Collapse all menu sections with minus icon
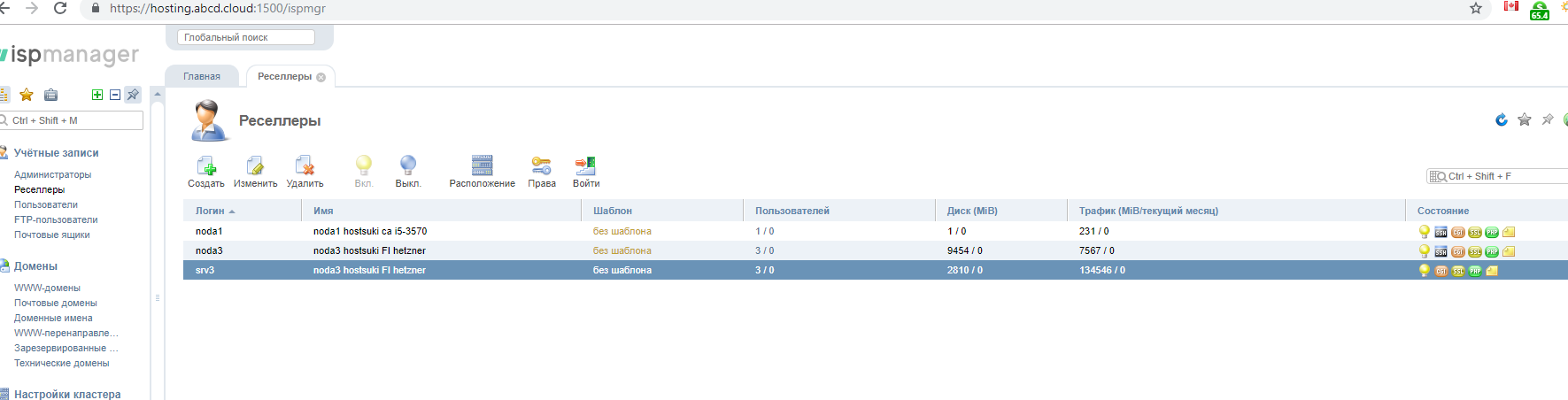This screenshot has width=1568, height=400. point(115,95)
